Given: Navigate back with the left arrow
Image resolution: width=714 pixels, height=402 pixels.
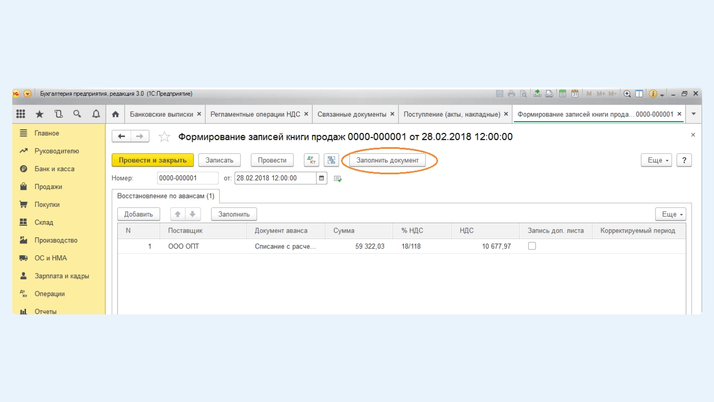Looking at the screenshot, I should [x=122, y=137].
